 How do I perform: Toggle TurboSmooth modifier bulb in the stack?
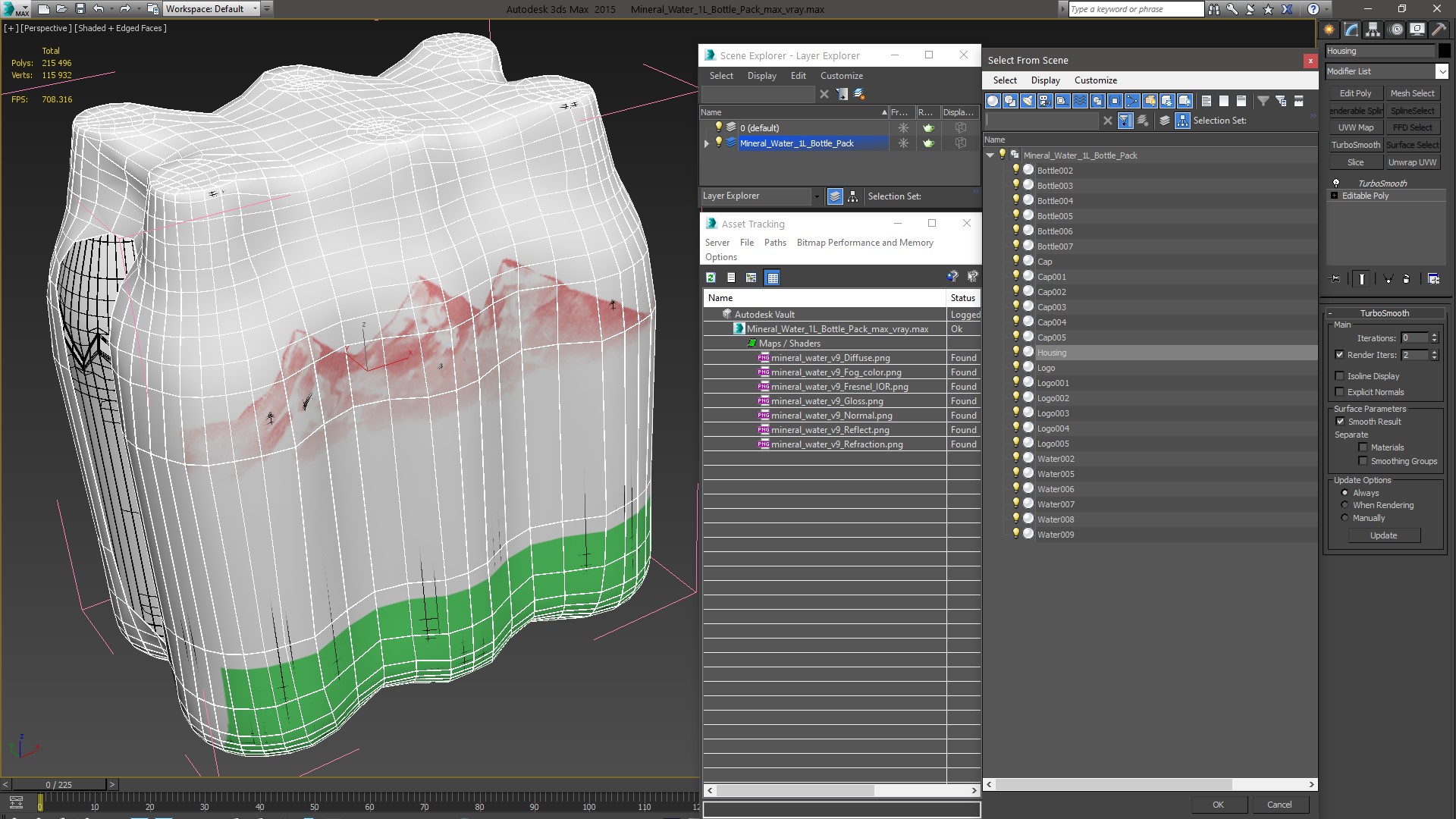(1336, 184)
